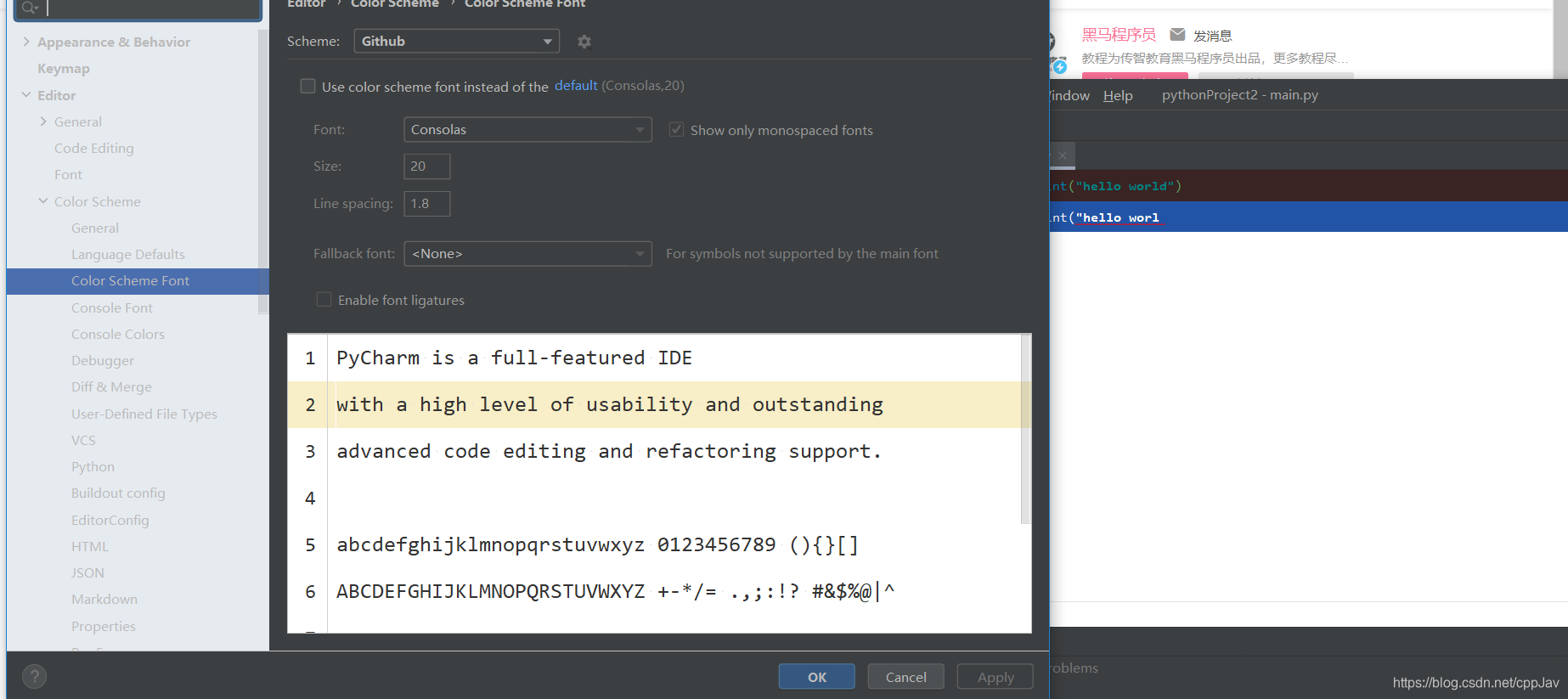This screenshot has width=1568, height=699.
Task: Click the font Size input field
Action: pos(426,166)
